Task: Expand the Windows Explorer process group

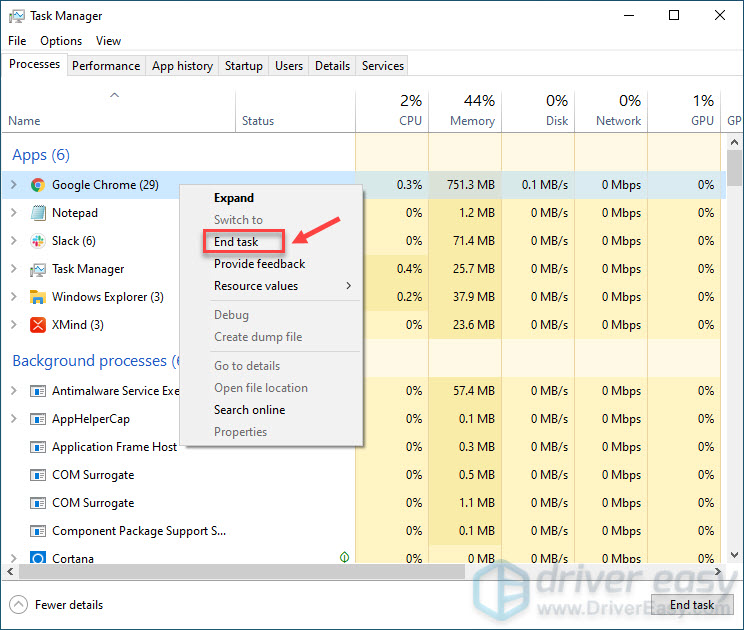Action: coord(13,297)
